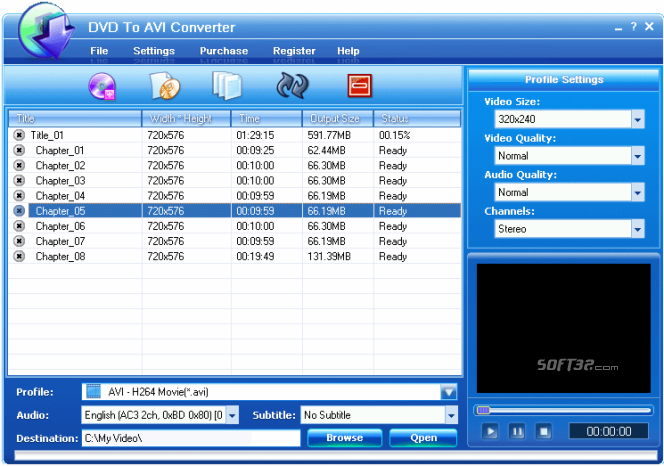Screen dimensions: 664x466
Task: Click the preview seek slider handle
Action: (x=483, y=410)
